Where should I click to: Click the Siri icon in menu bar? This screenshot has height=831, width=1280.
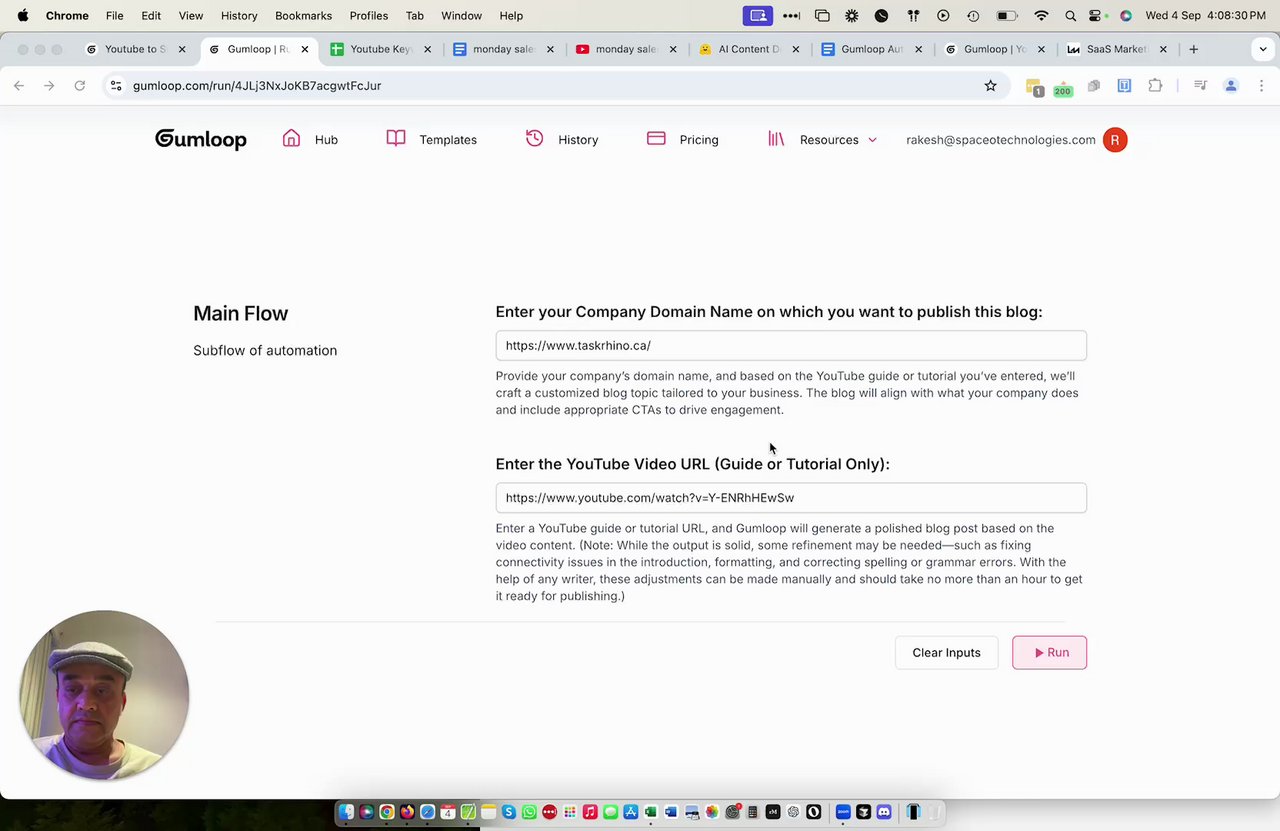tap(1126, 16)
